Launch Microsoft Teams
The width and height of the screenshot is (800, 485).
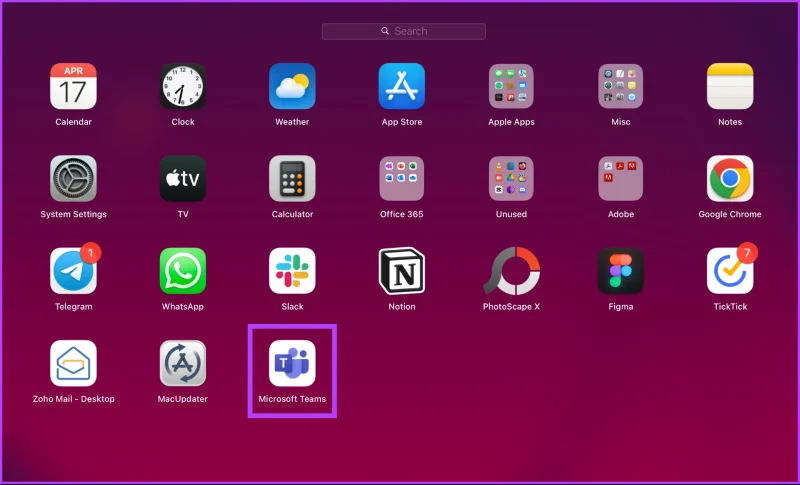pos(292,363)
